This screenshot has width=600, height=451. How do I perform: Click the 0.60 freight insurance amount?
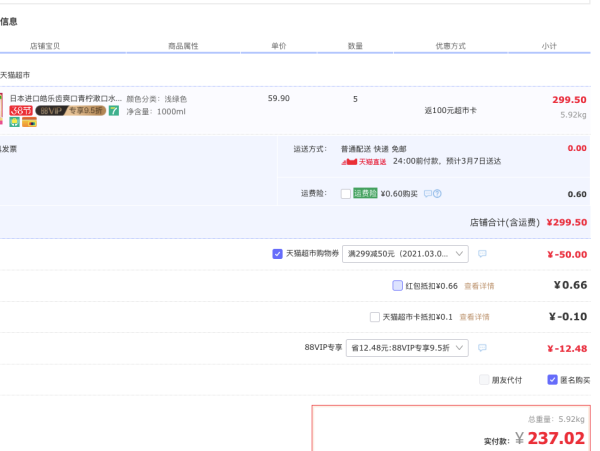[x=577, y=194]
